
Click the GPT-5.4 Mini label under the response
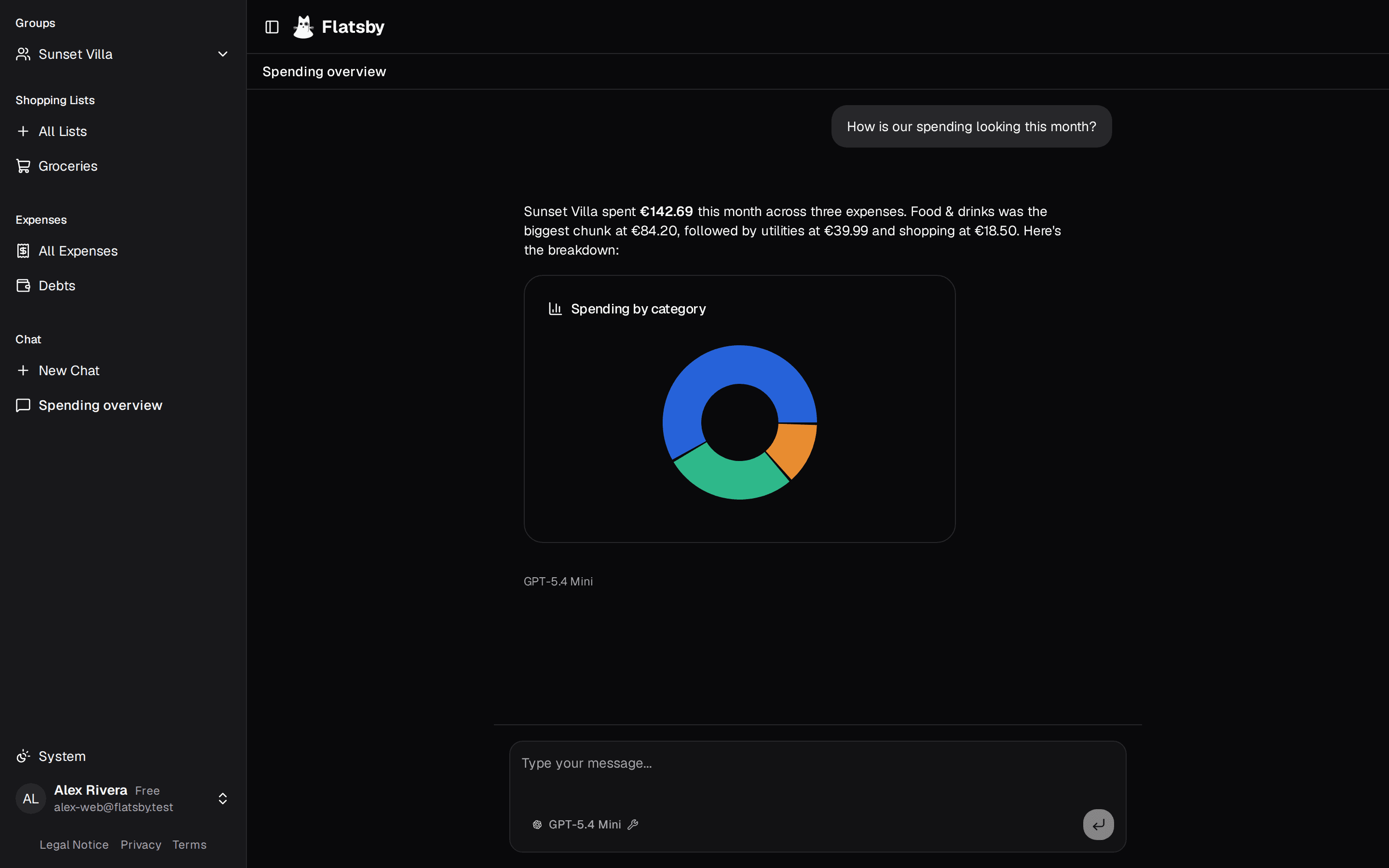click(x=558, y=582)
